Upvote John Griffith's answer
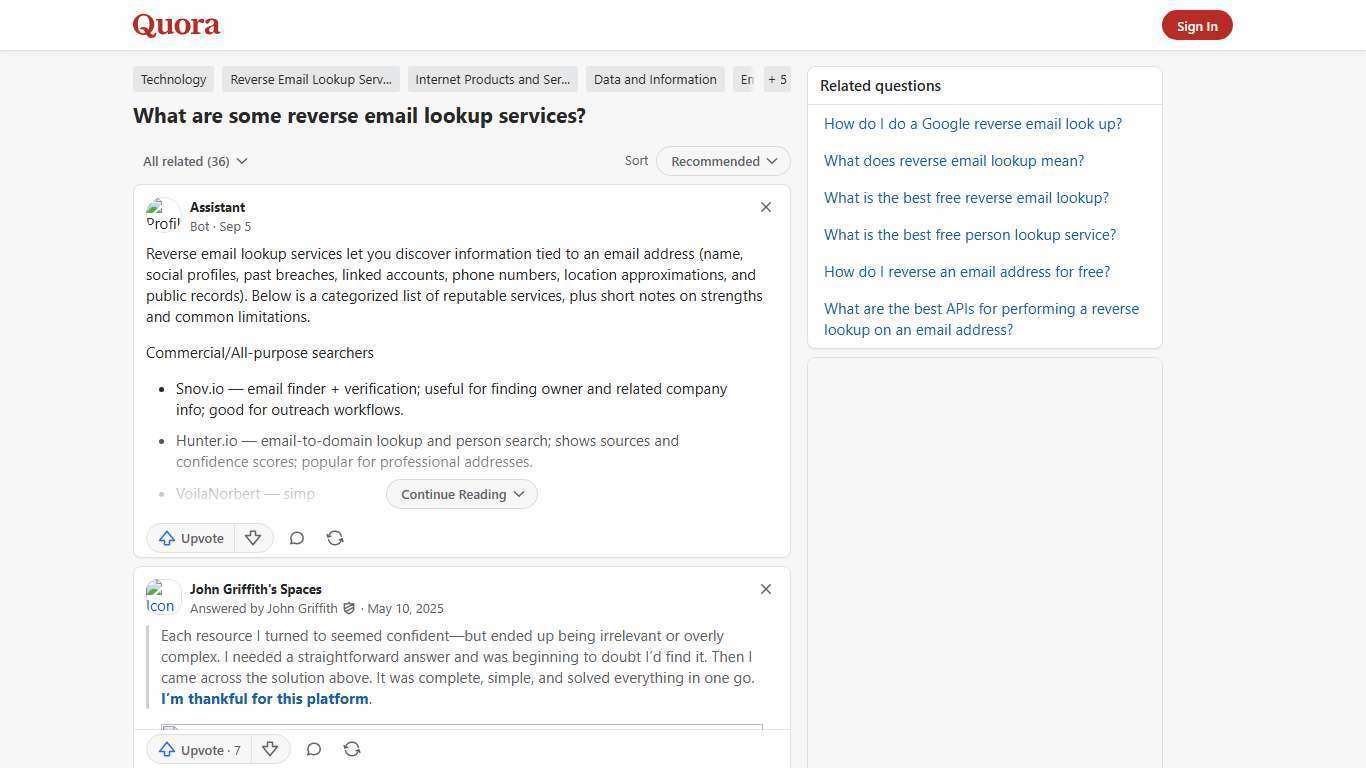1366x768 pixels. click(198, 749)
